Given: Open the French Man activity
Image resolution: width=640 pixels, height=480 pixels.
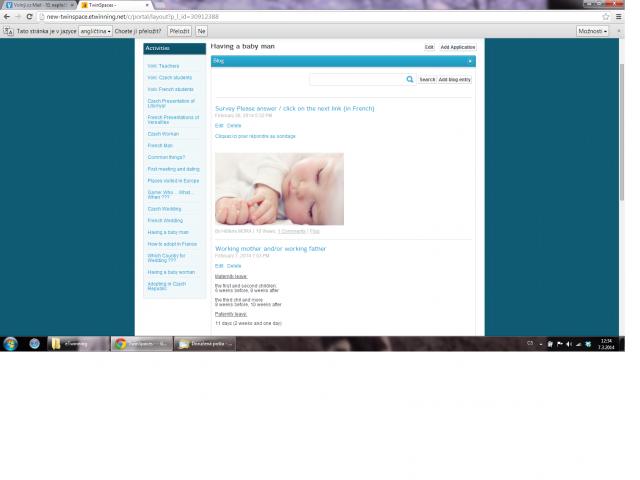Looking at the screenshot, I should [160, 146].
